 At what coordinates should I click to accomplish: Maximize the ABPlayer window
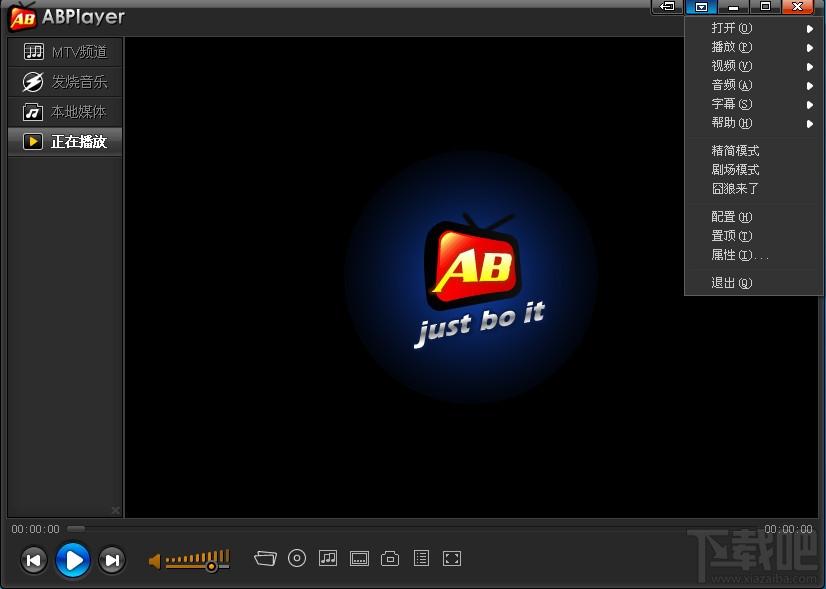pyautogui.click(x=765, y=6)
